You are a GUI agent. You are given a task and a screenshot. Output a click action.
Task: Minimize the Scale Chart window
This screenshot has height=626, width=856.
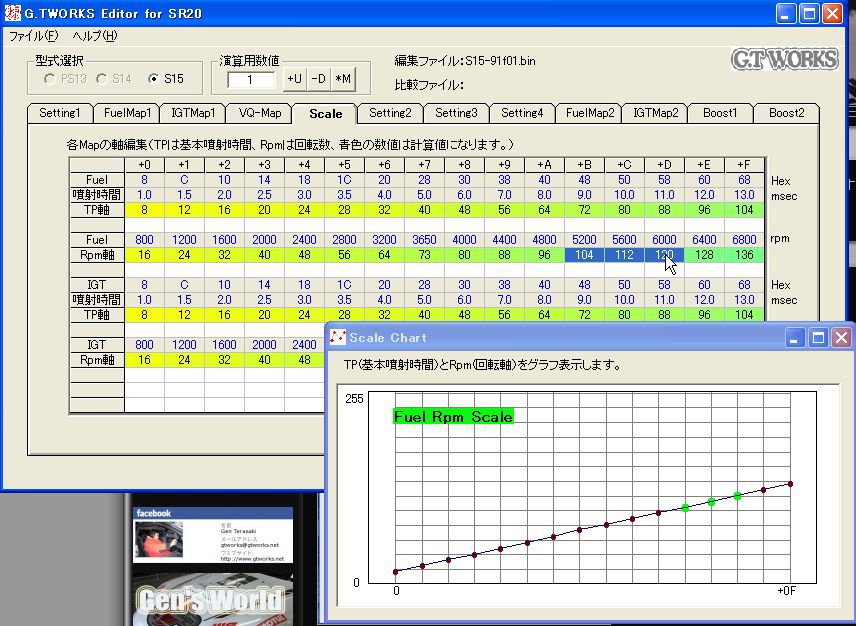pyautogui.click(x=794, y=338)
